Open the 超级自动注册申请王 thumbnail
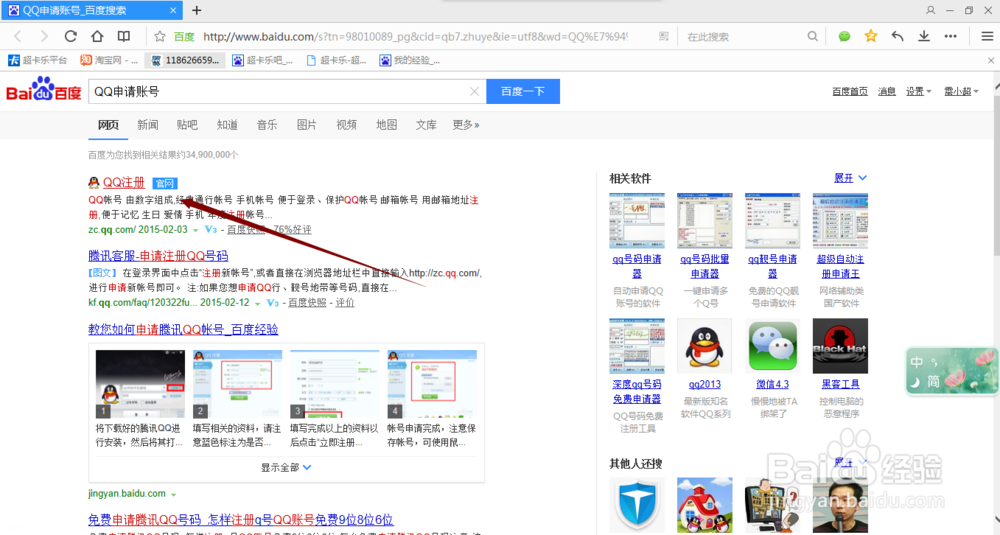Screen dimensions: 1000x535 tap(840, 221)
